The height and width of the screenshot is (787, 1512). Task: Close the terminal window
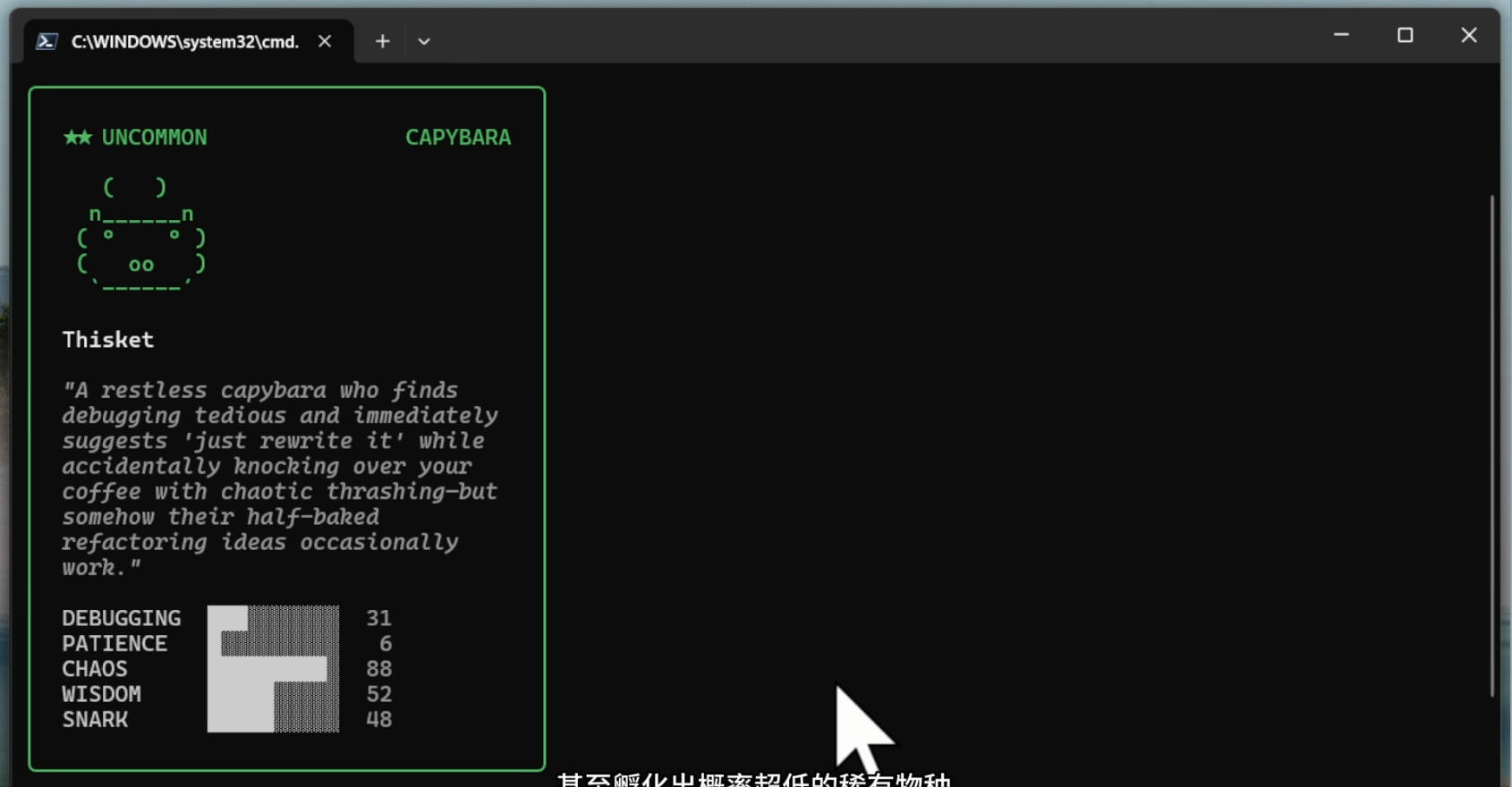coord(1469,35)
